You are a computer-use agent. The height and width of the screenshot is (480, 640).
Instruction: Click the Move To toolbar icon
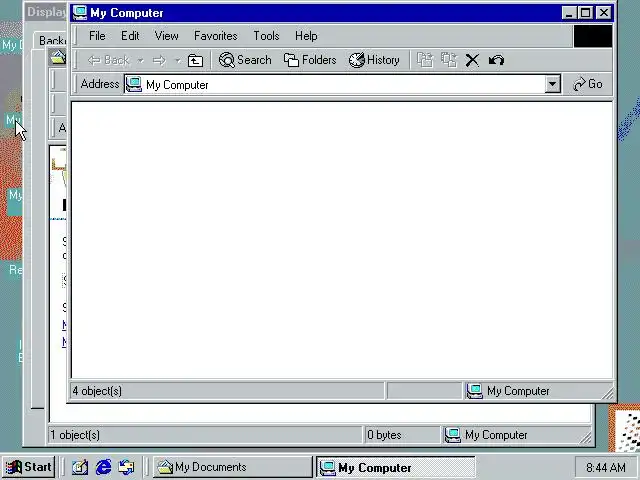coord(425,60)
